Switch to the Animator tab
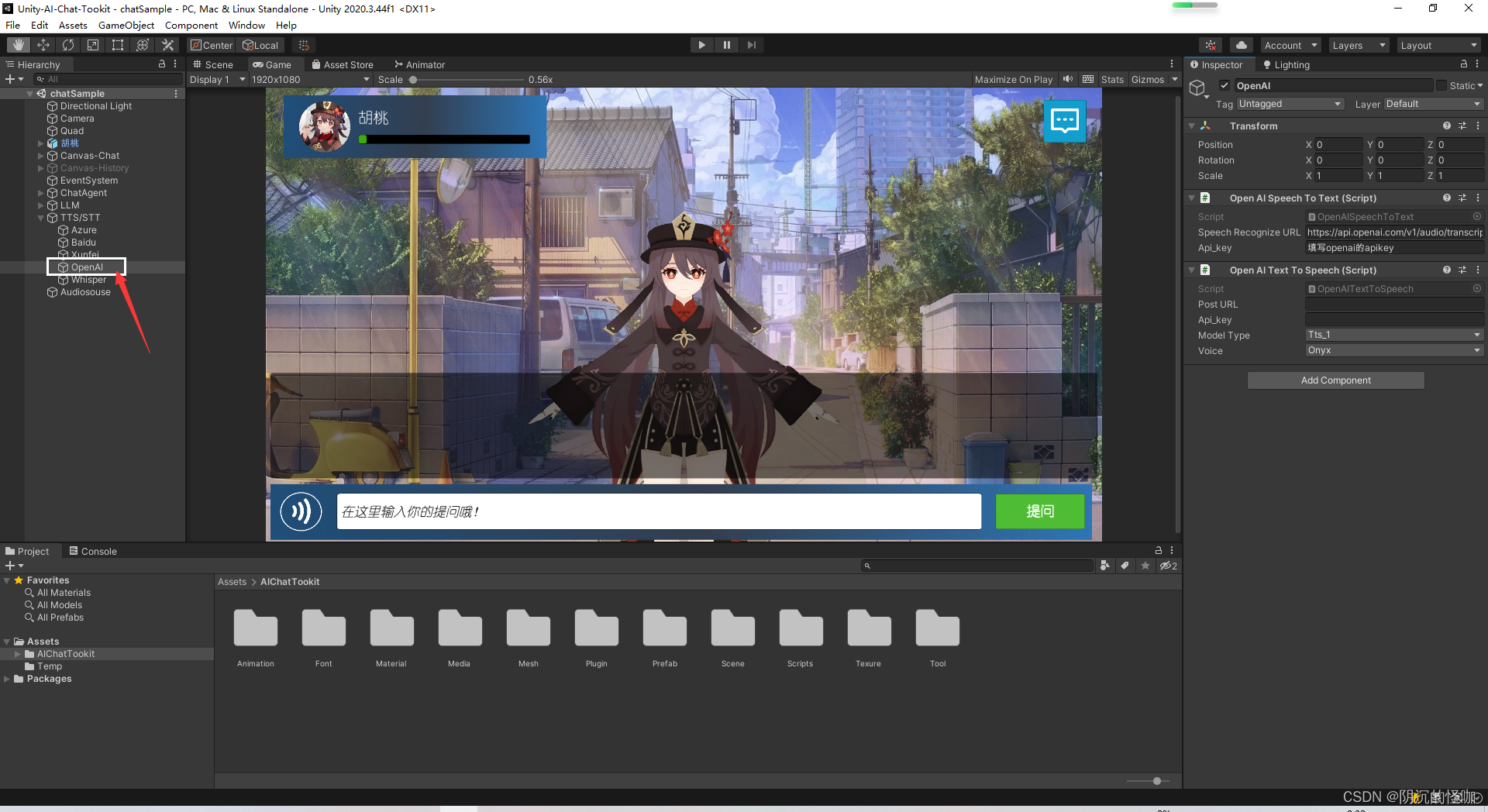The width and height of the screenshot is (1488, 812). point(419,64)
